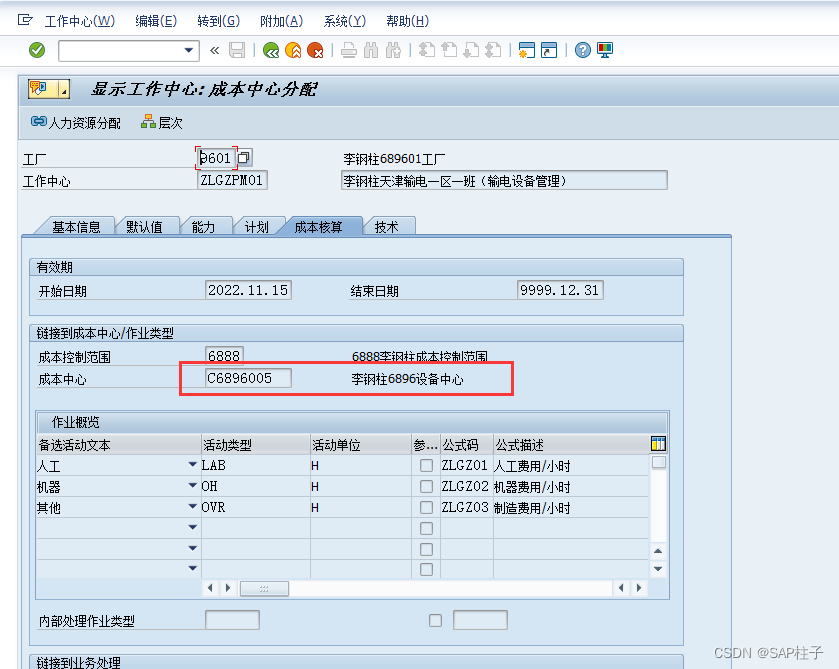Click table select-all box under configuration icon

[x=659, y=462]
